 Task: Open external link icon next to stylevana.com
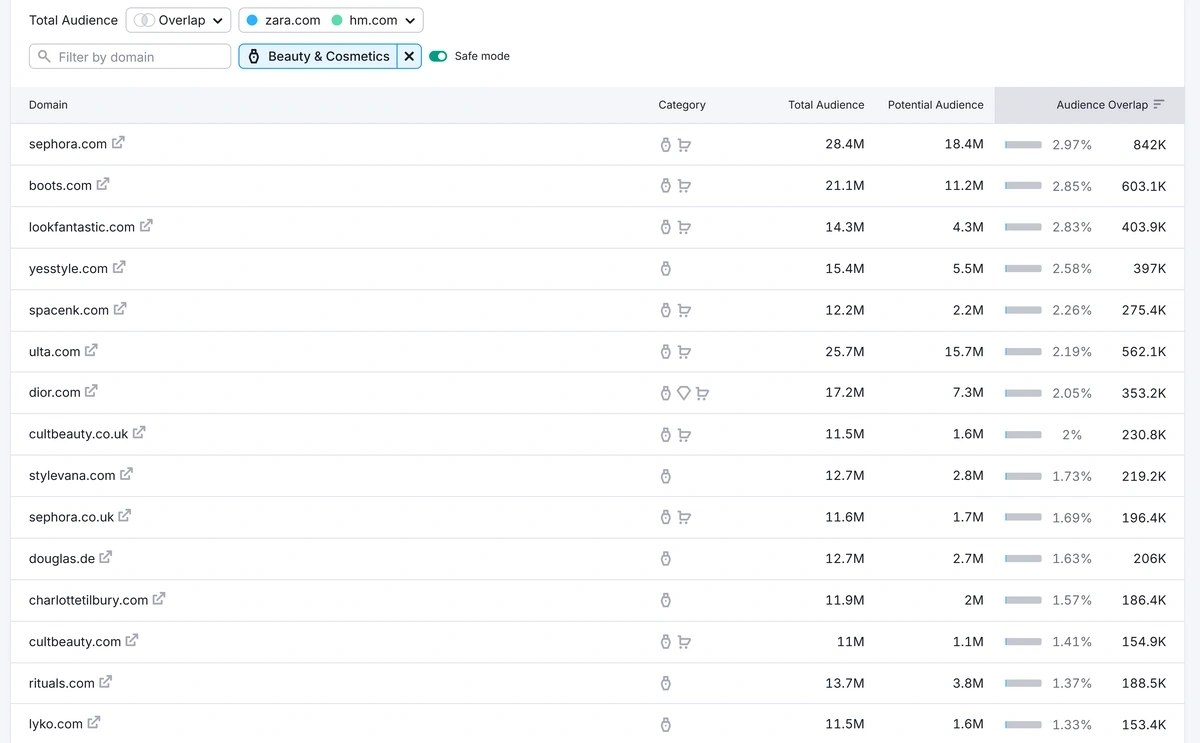click(126, 474)
